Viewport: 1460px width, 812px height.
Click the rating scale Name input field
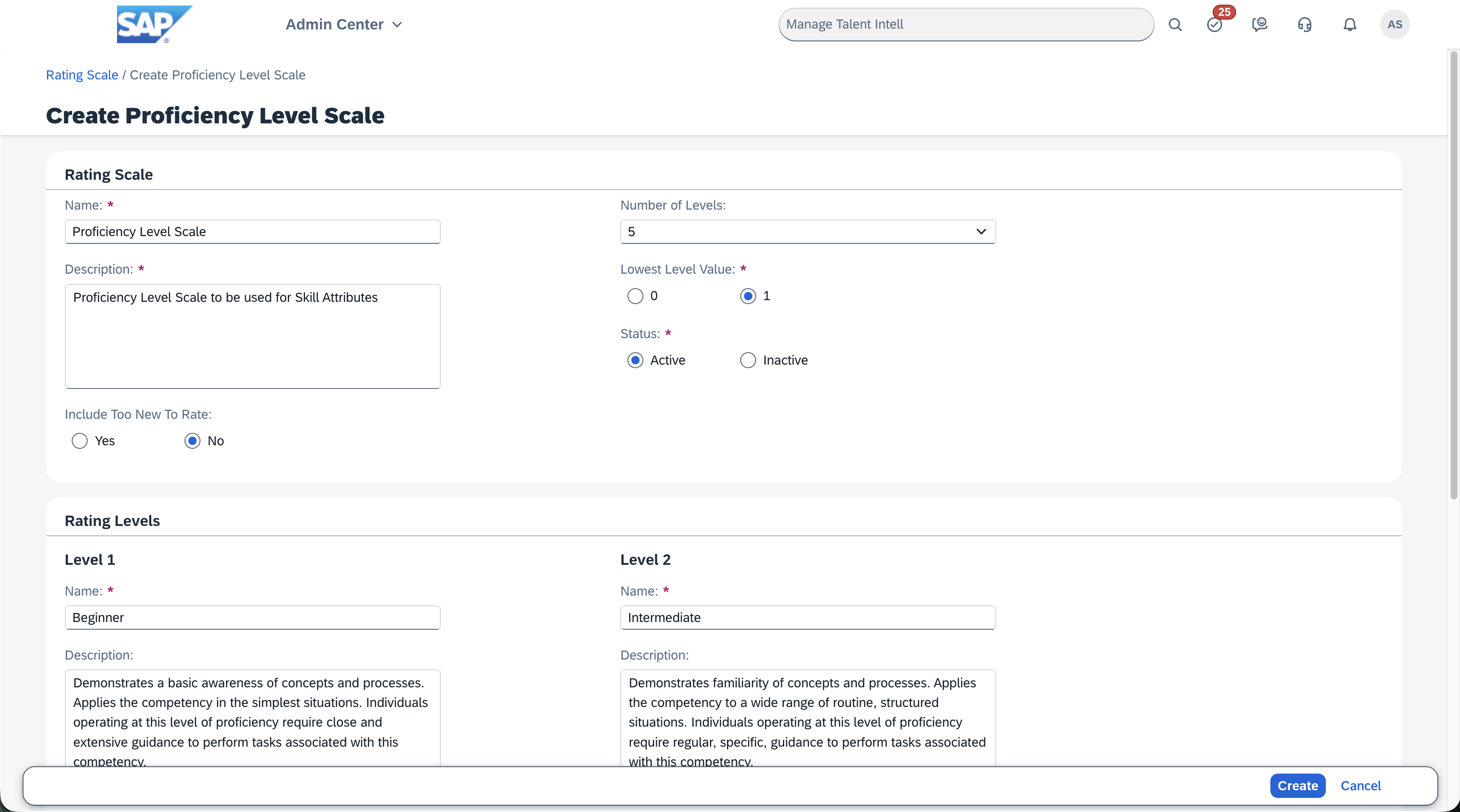click(252, 232)
